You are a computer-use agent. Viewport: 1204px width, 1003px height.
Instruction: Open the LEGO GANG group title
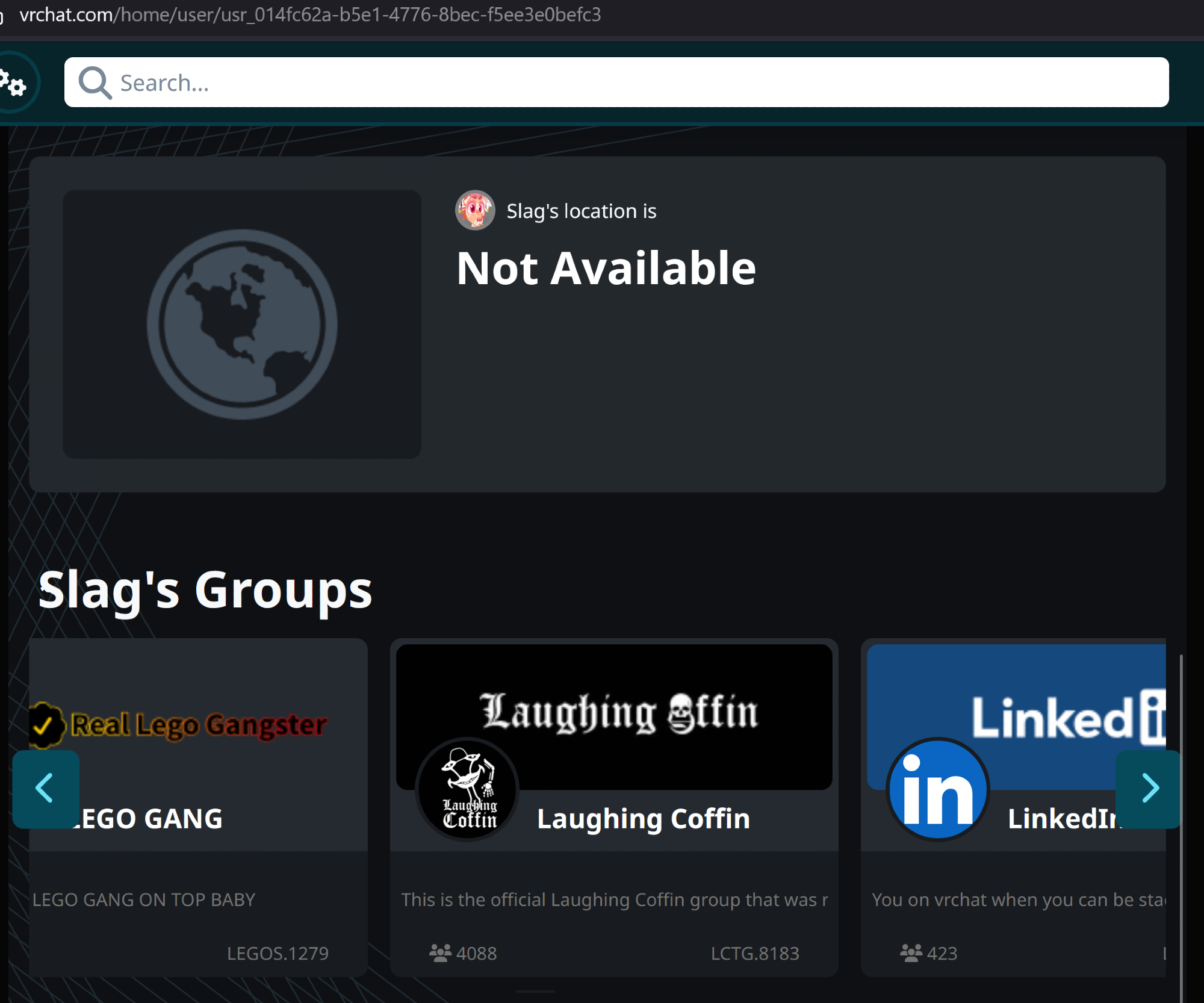pyautogui.click(x=150, y=819)
